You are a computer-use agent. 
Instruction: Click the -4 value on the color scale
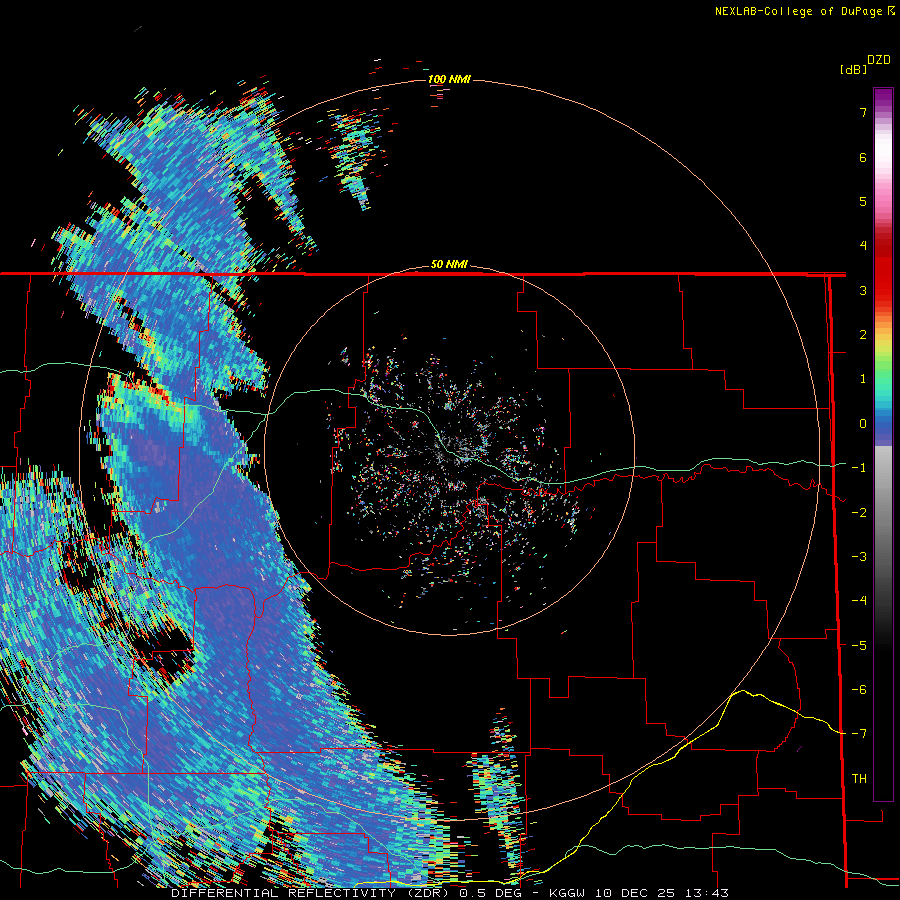859,601
